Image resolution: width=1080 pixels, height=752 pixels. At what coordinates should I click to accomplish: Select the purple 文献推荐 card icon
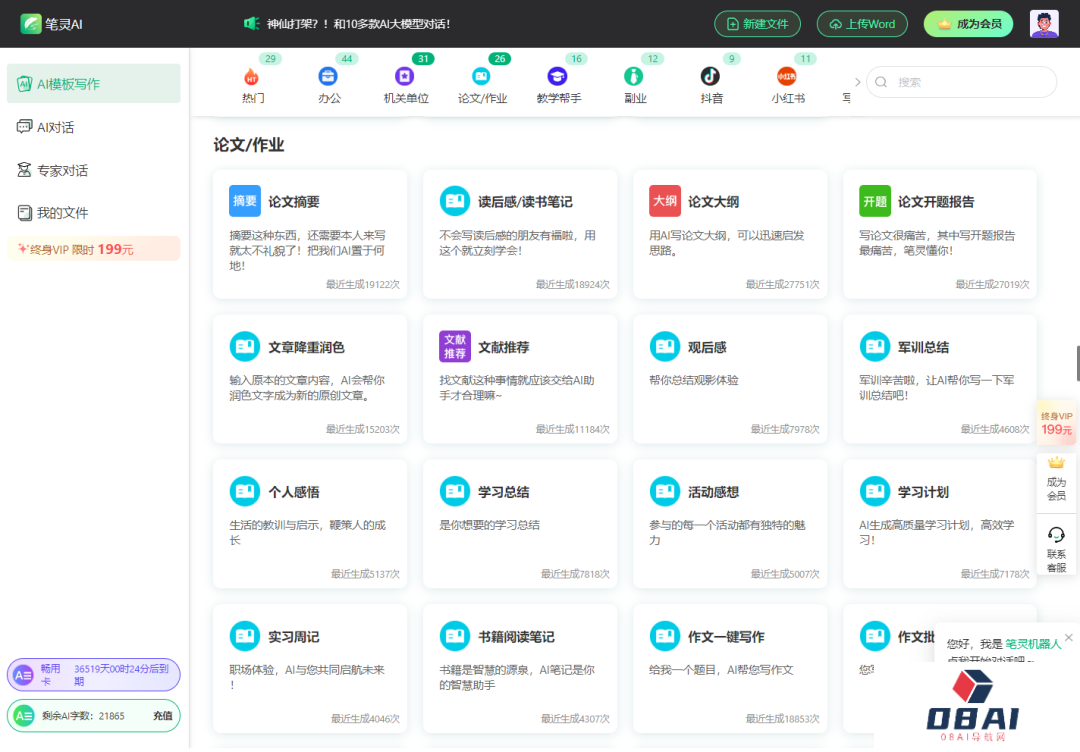(x=454, y=346)
